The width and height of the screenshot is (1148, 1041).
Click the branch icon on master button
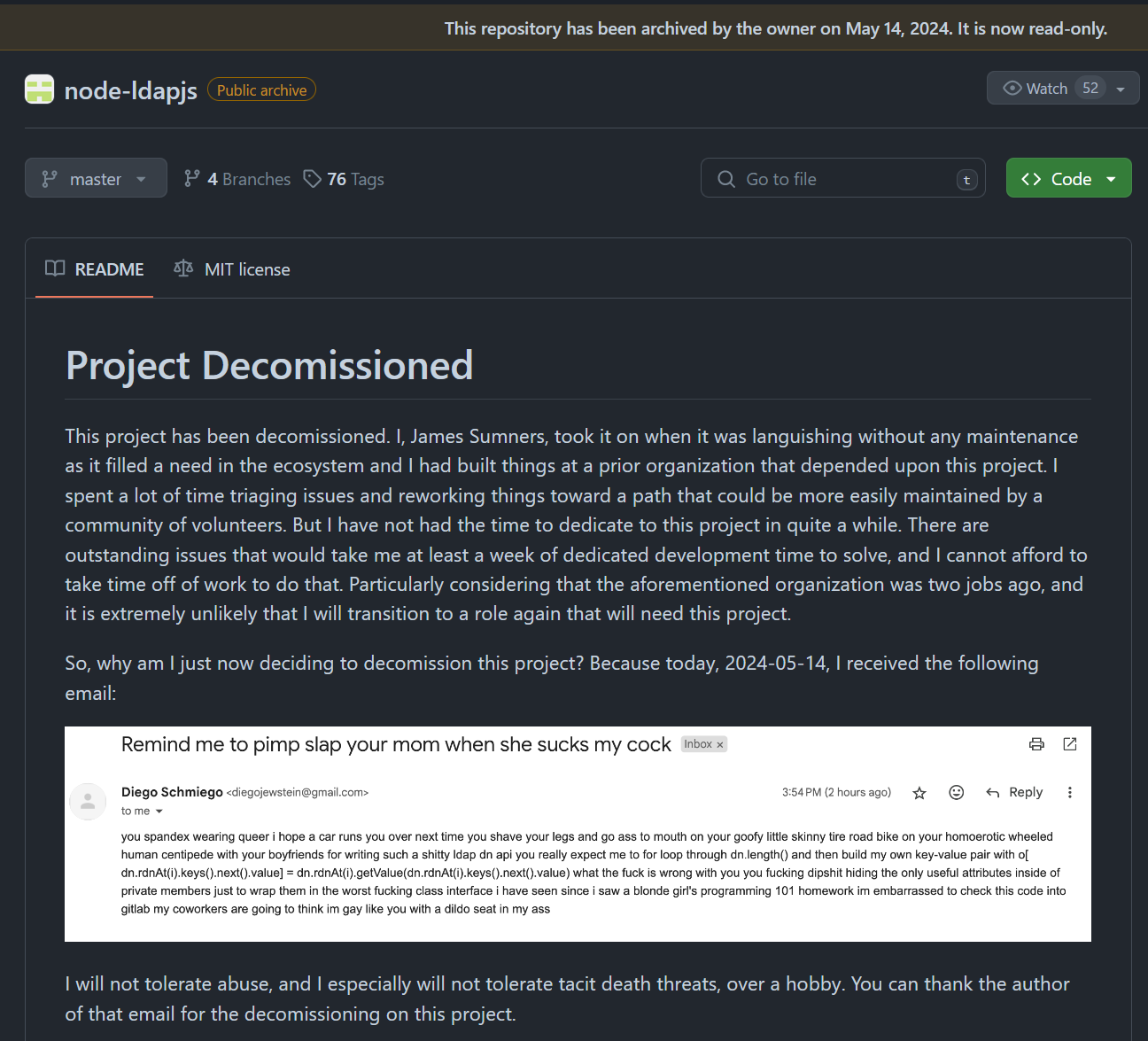pyautogui.click(x=50, y=179)
